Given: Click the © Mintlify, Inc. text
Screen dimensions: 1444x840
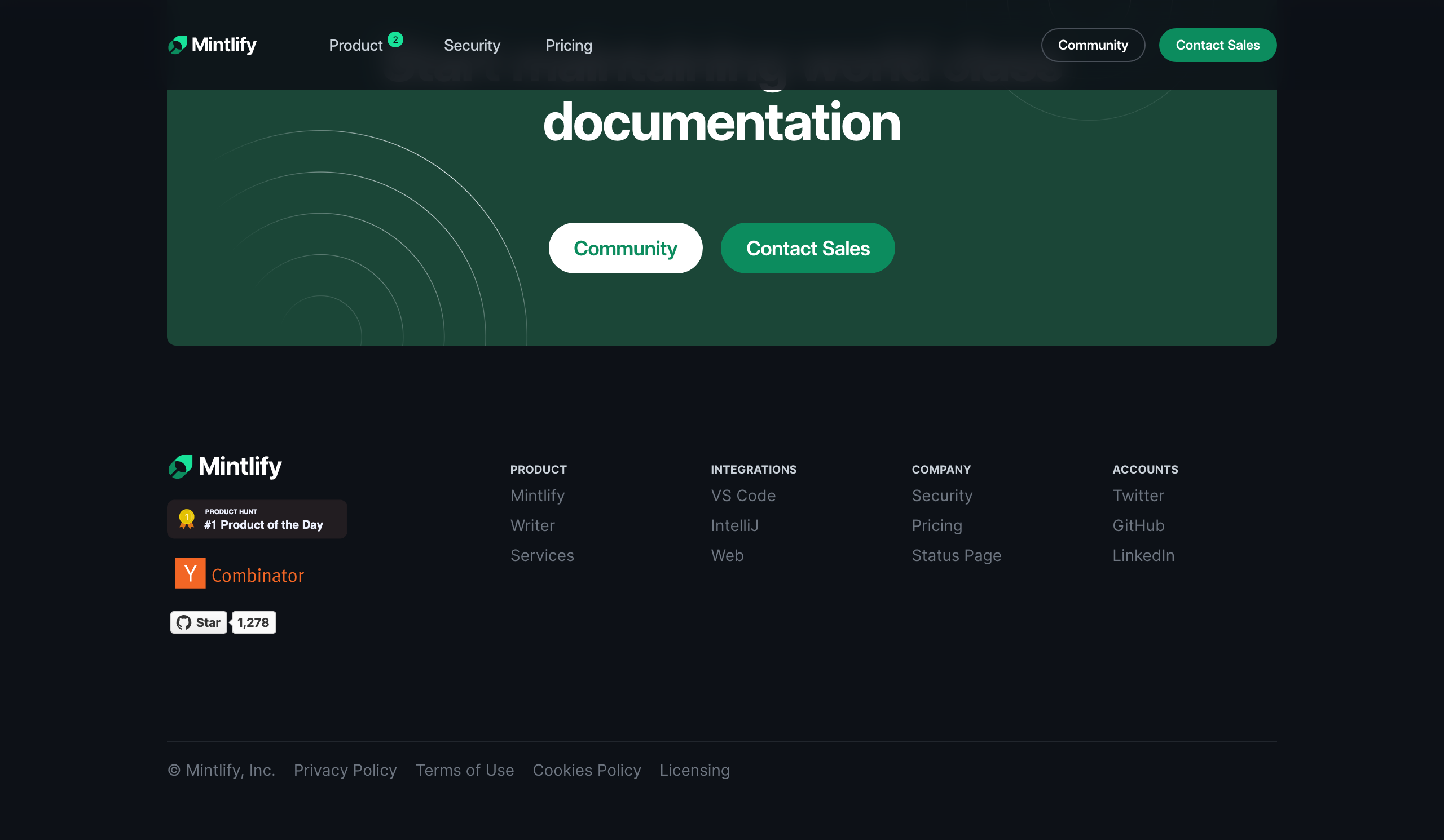Looking at the screenshot, I should point(221,770).
